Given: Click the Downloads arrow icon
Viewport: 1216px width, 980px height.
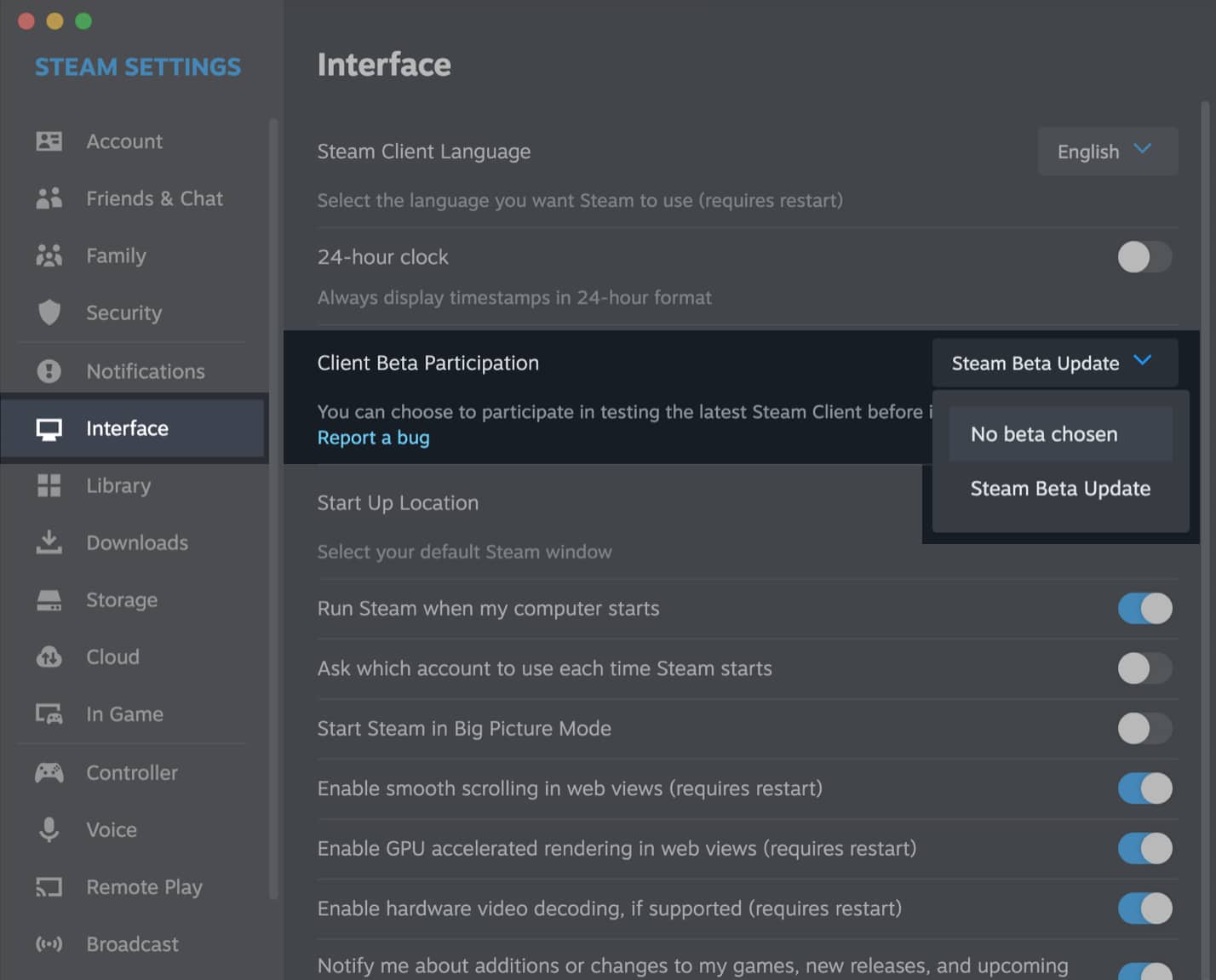Looking at the screenshot, I should pos(49,542).
